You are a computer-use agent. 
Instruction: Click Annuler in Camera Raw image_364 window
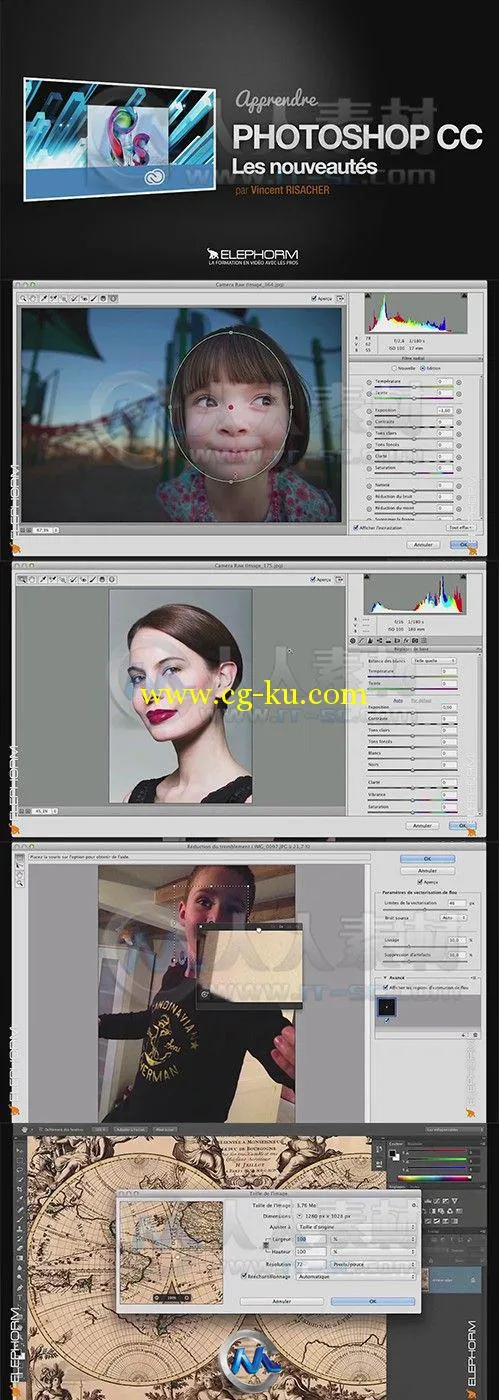click(x=423, y=544)
